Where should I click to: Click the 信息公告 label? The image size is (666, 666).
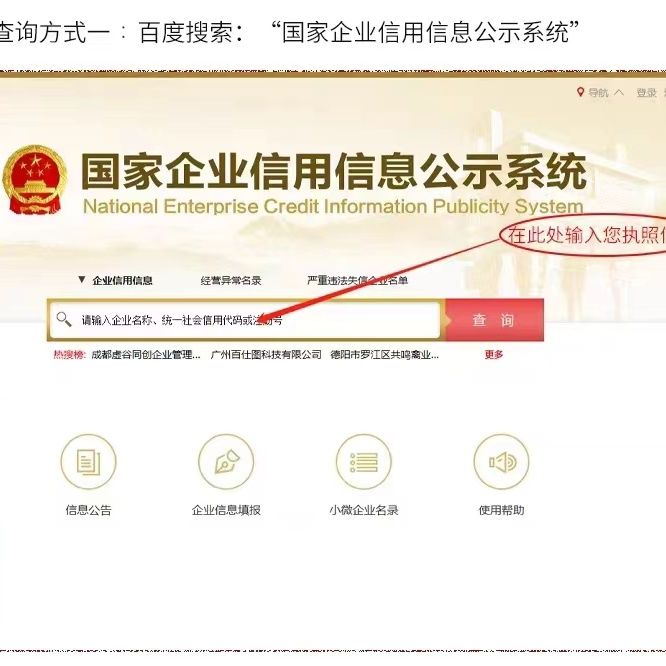click(88, 510)
